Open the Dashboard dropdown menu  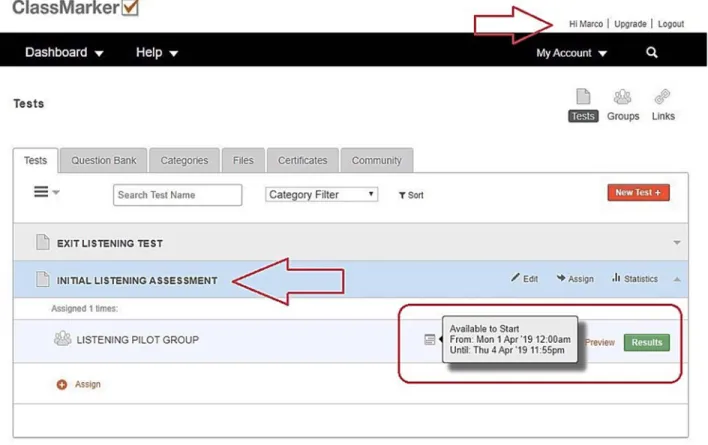64,52
